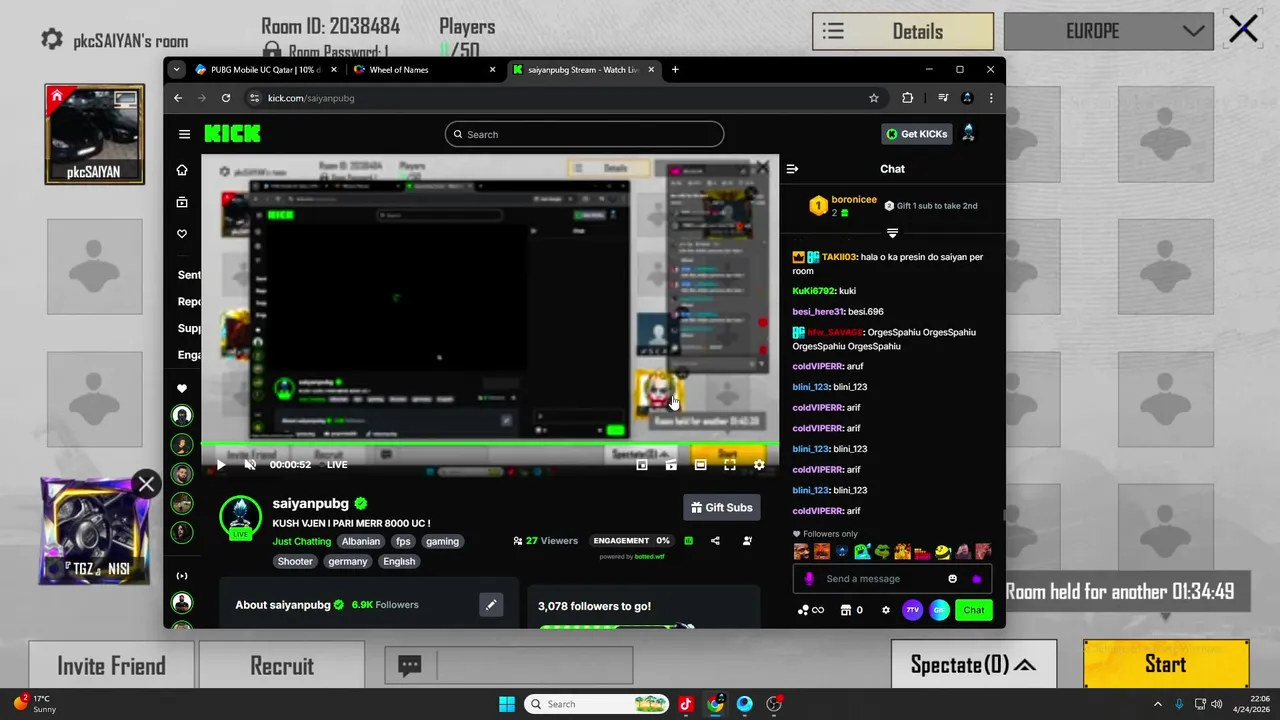Select the Albanian tag
1280x720 pixels.
pos(361,541)
